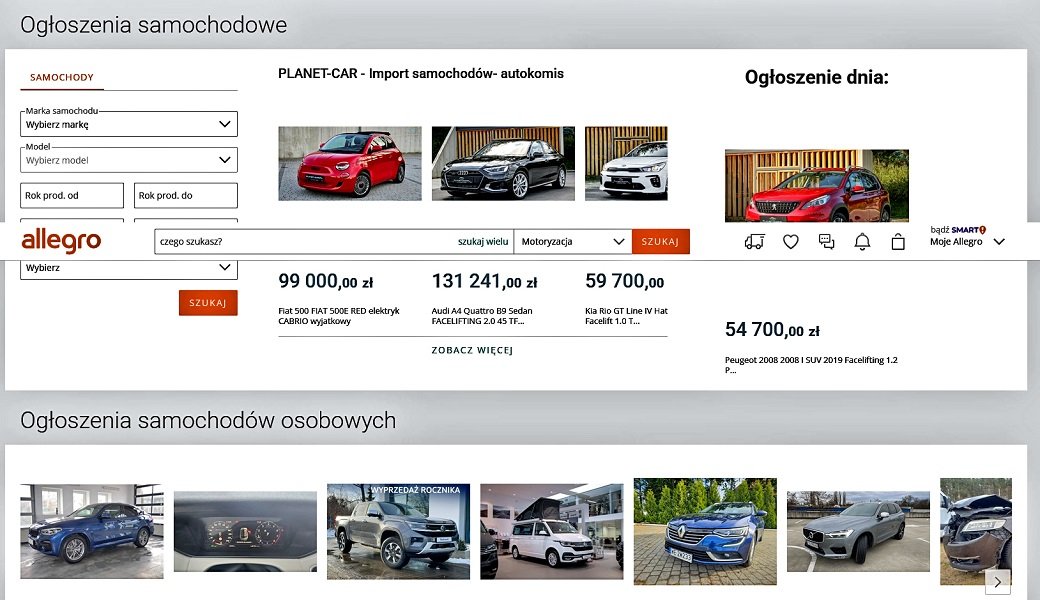Open notifications bell icon

862,242
